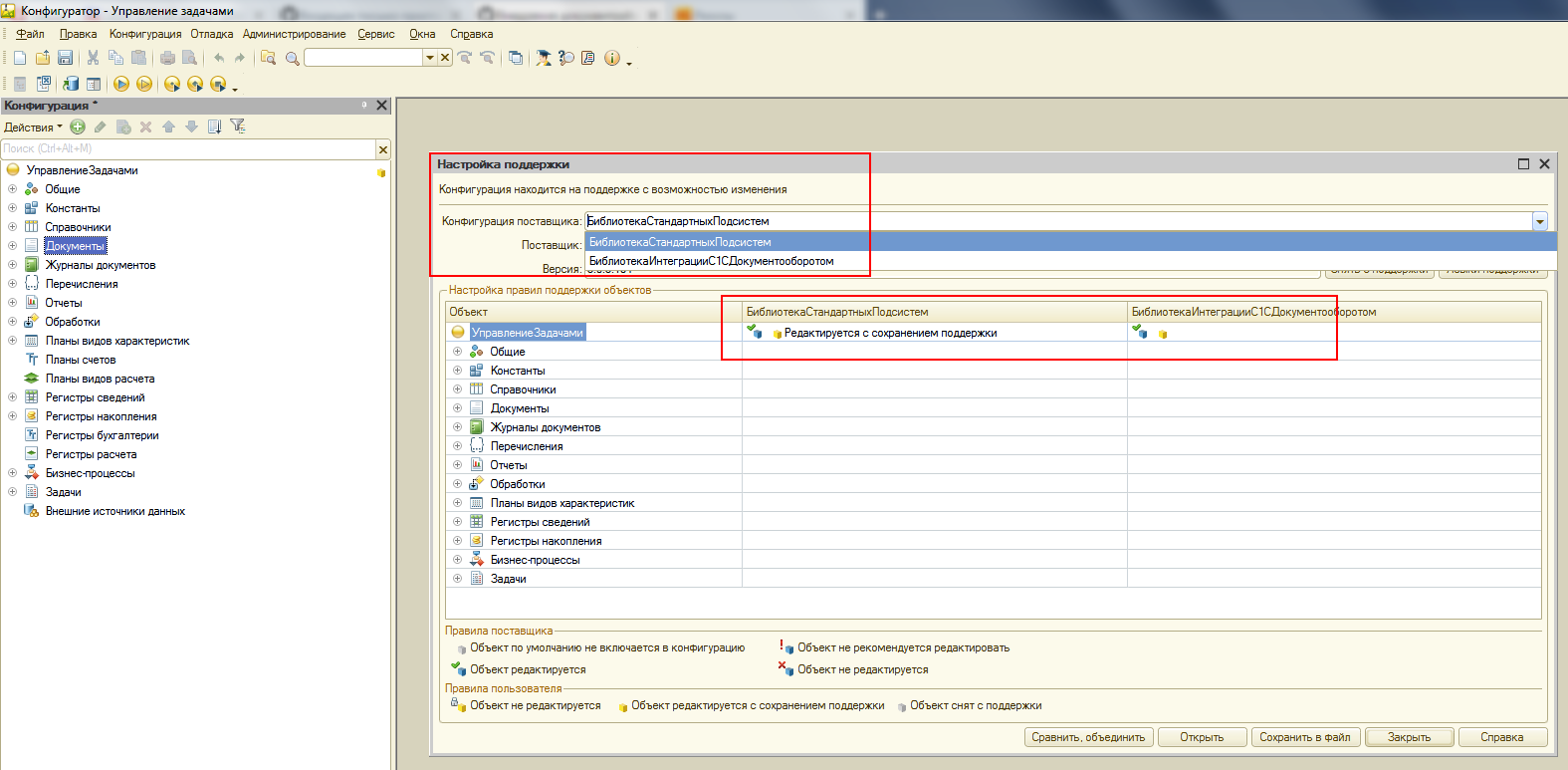Image resolution: width=1568 pixels, height=770 pixels.
Task: Click the Сохранить в файл button
Action: (1305, 737)
